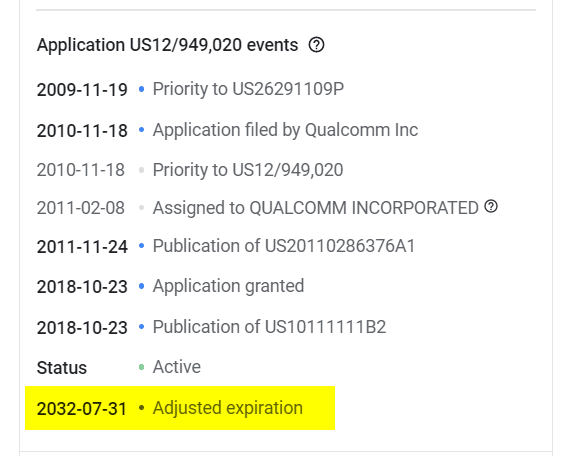The height and width of the screenshot is (456, 565).
Task: Click the Active status text
Action: [x=177, y=367]
